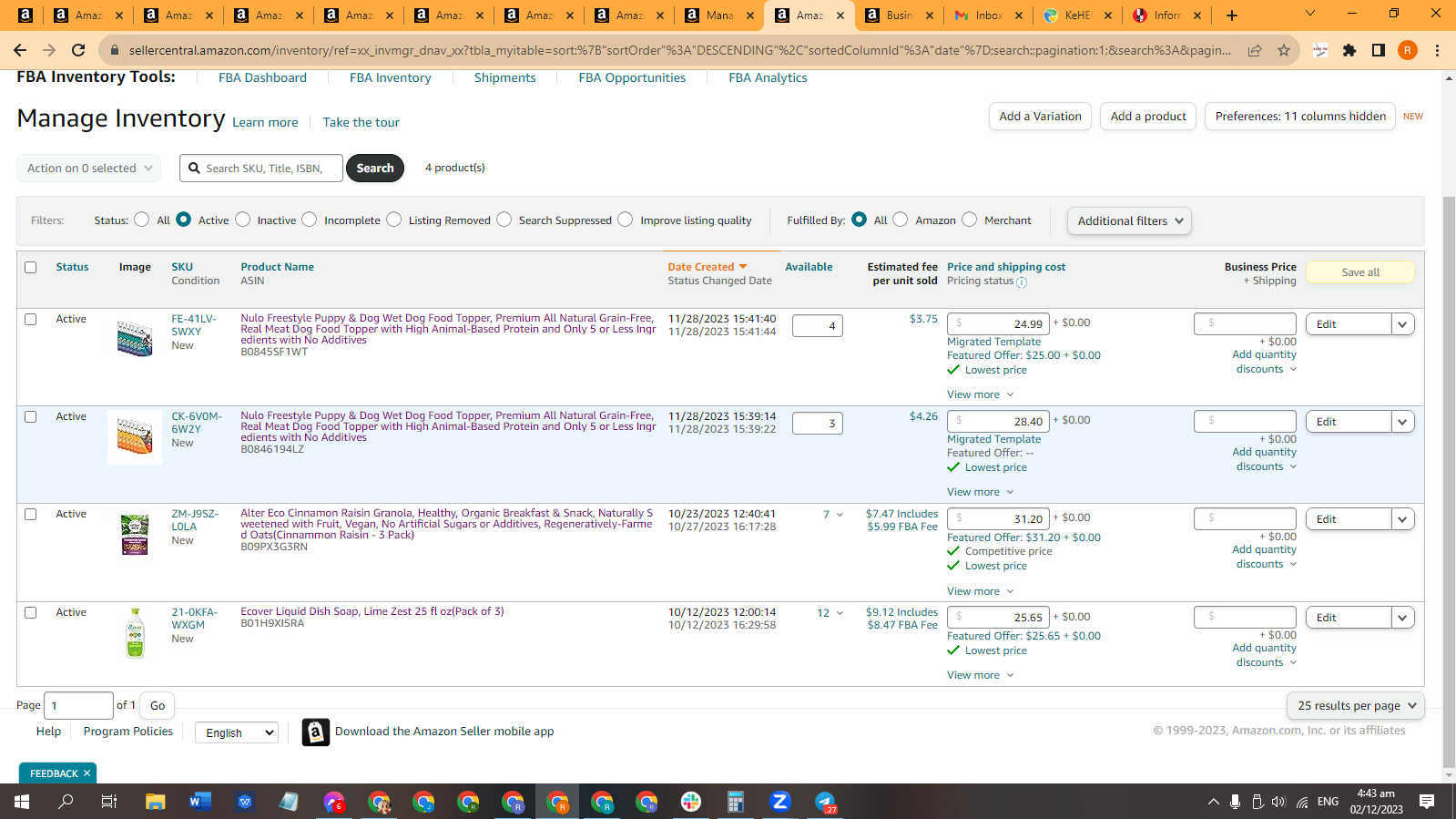Image resolution: width=1456 pixels, height=819 pixels.
Task: Share this page via address bar icon
Action: pyautogui.click(x=1255, y=50)
